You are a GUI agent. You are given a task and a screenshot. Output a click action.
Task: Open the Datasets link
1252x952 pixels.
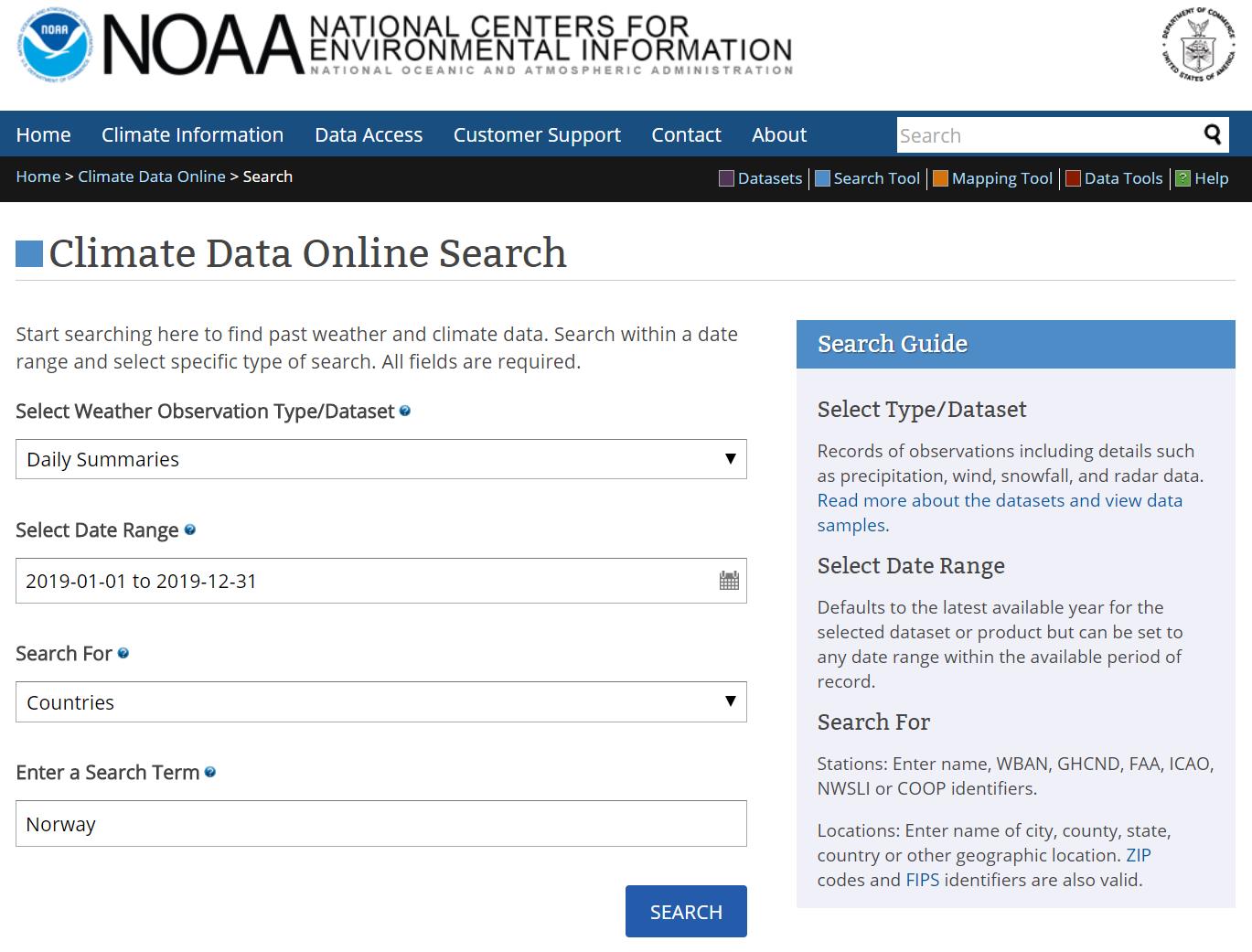click(x=770, y=178)
